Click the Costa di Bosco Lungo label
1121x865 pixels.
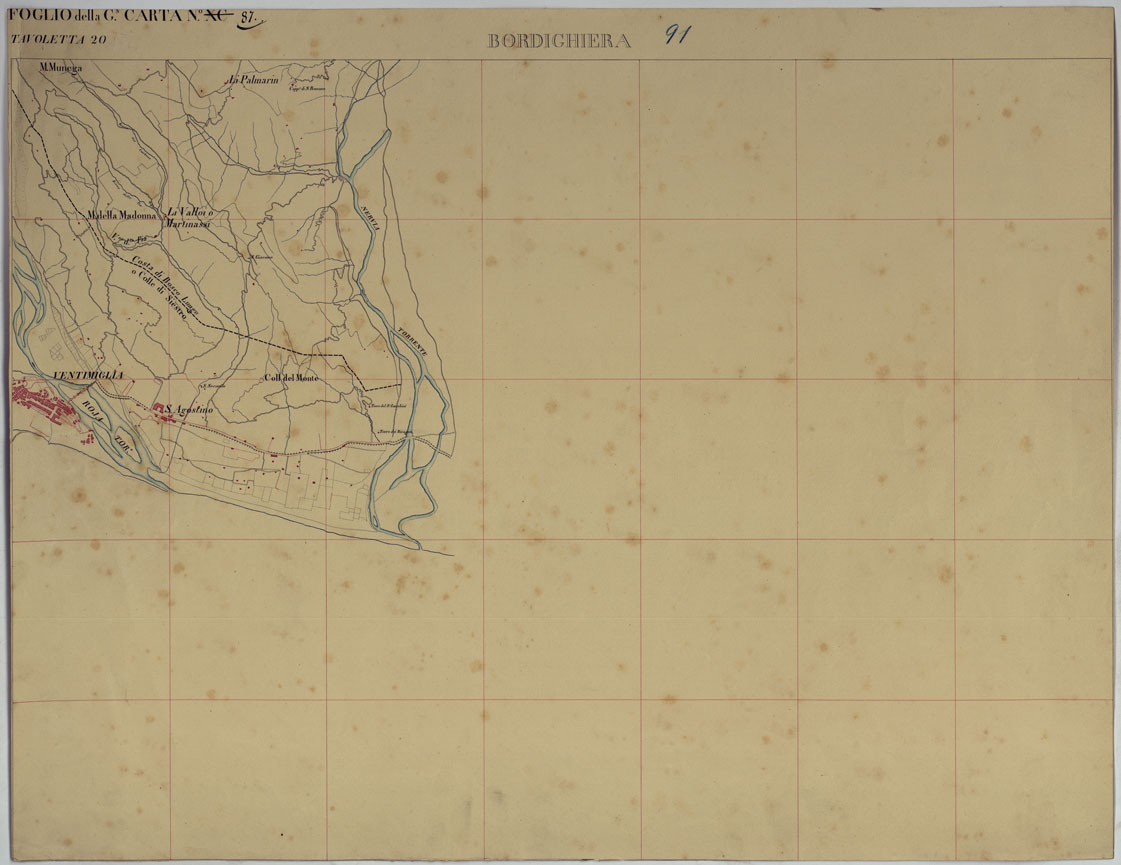[x=166, y=282]
